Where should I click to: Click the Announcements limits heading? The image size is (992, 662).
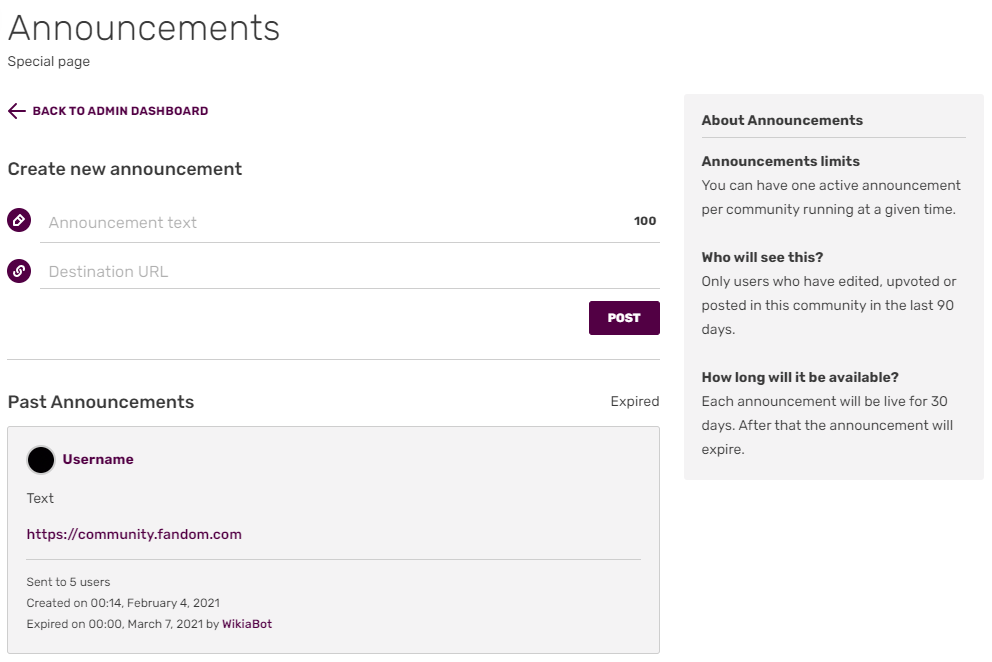(780, 161)
